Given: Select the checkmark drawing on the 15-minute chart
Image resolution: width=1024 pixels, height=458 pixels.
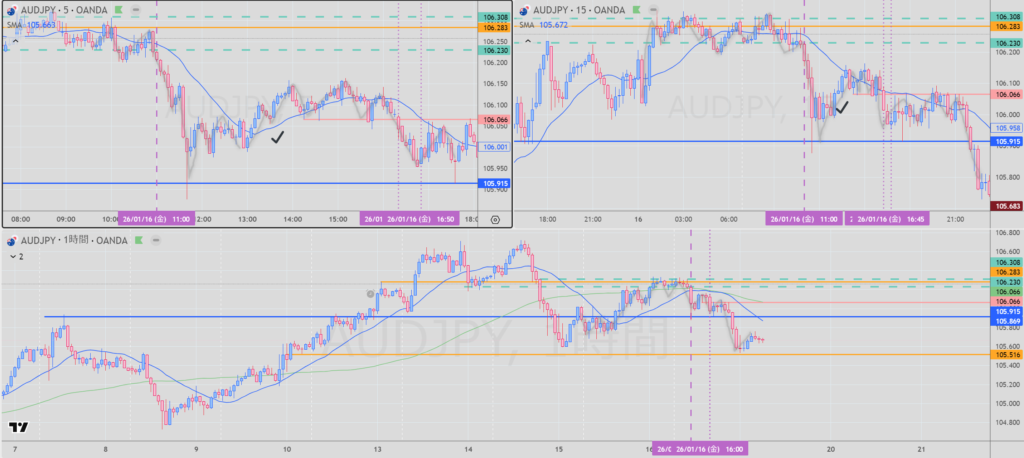Looking at the screenshot, I should 841,104.
